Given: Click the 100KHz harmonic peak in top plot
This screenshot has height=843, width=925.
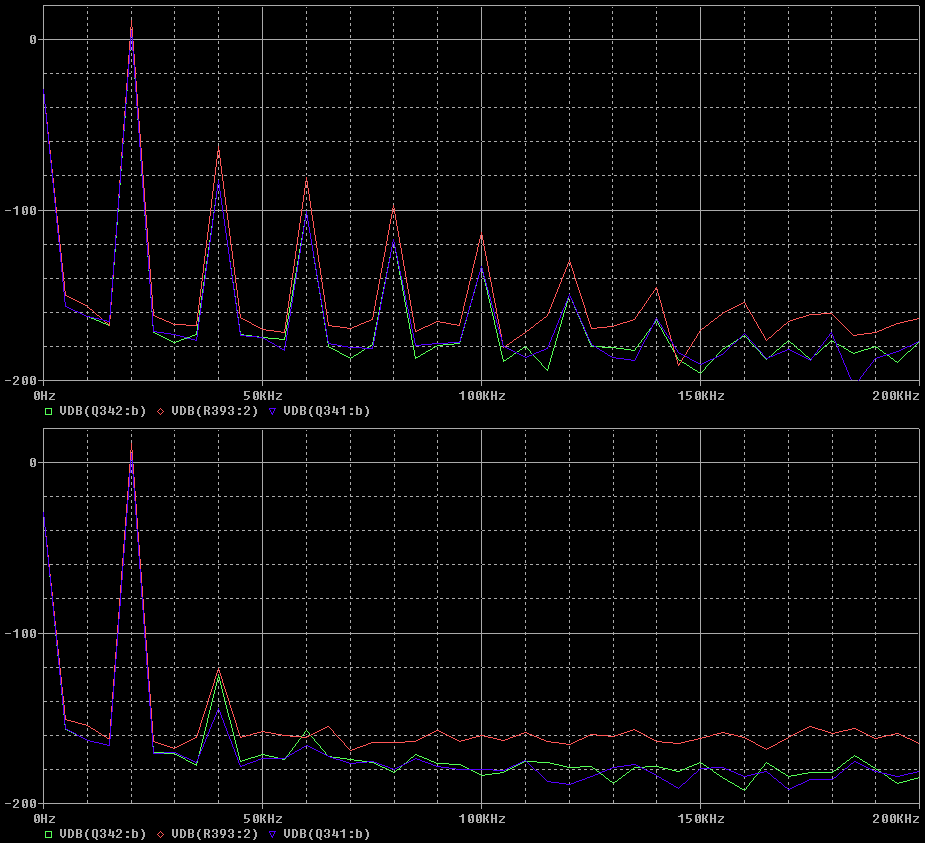Looking at the screenshot, I should click(x=482, y=236).
